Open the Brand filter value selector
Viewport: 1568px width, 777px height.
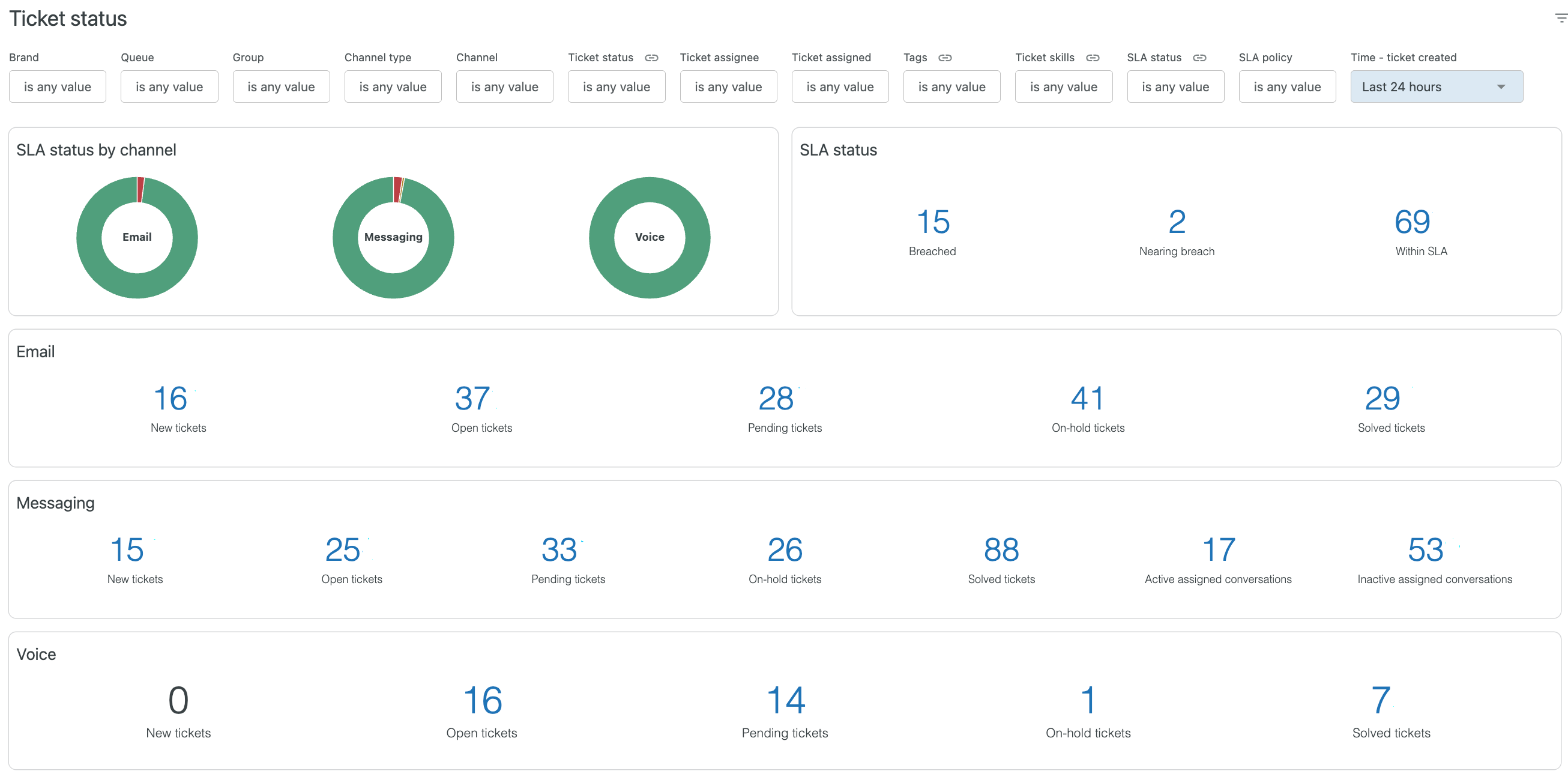[x=57, y=86]
